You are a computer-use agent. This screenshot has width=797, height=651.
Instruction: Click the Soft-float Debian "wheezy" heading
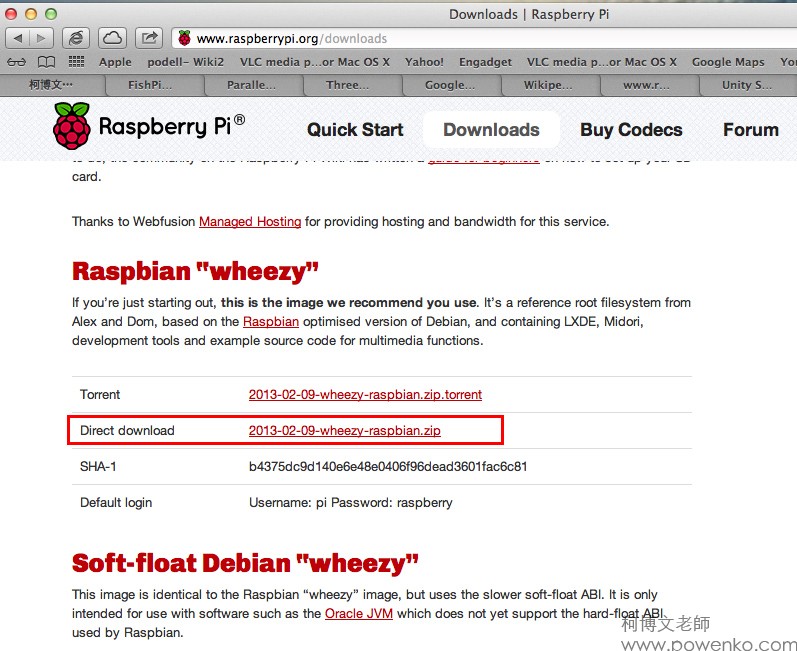245,563
